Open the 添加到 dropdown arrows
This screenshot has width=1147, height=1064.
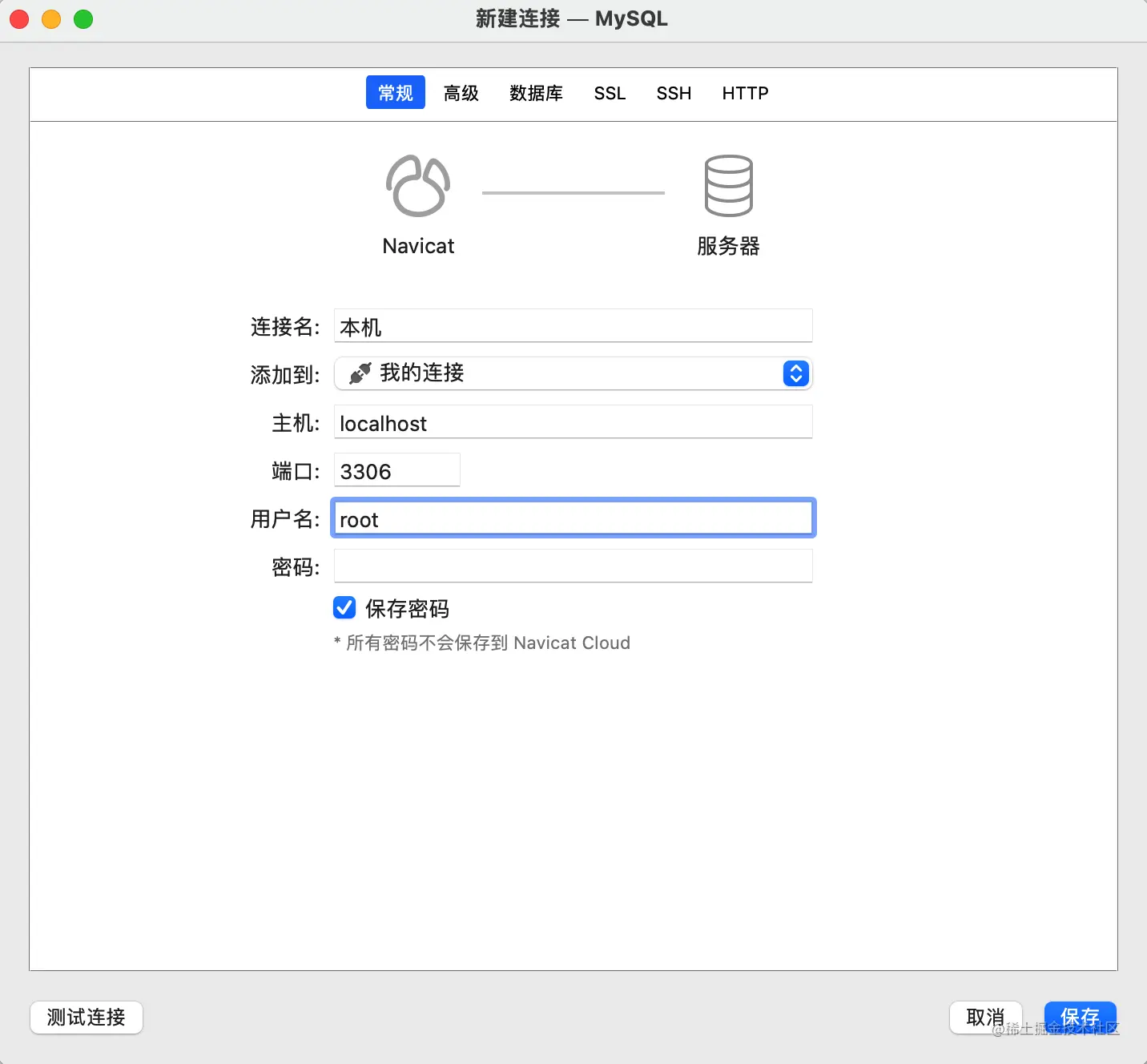pyautogui.click(x=795, y=373)
